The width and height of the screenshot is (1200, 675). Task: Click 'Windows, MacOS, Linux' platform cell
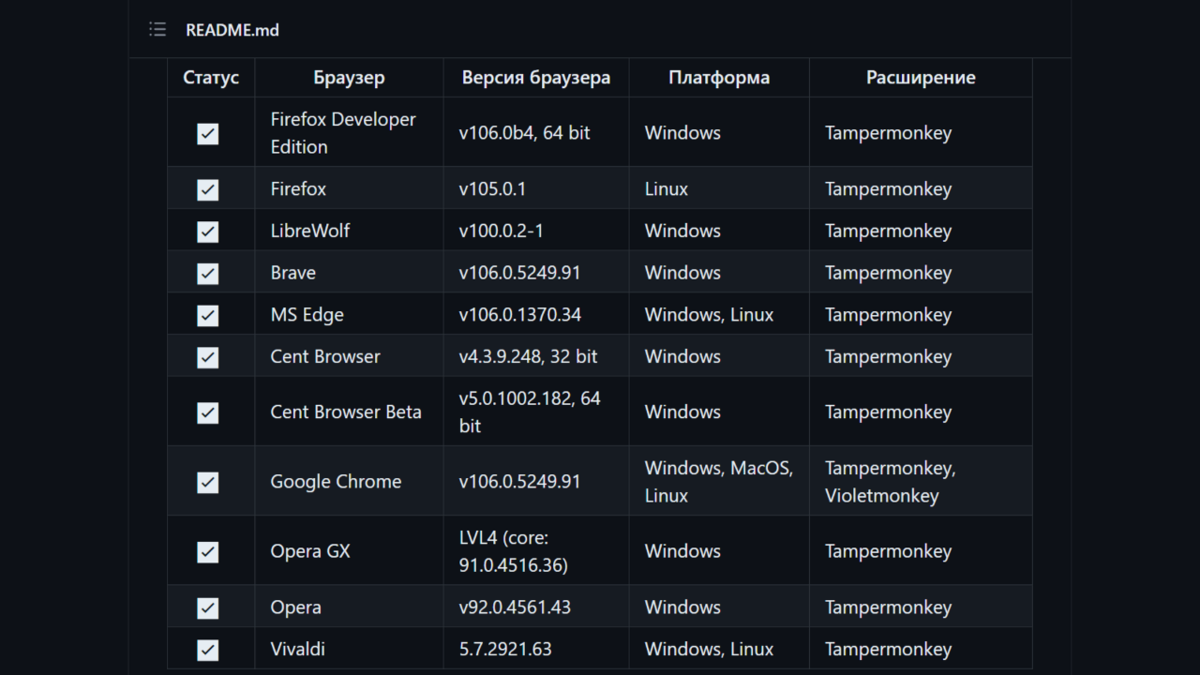pos(719,481)
